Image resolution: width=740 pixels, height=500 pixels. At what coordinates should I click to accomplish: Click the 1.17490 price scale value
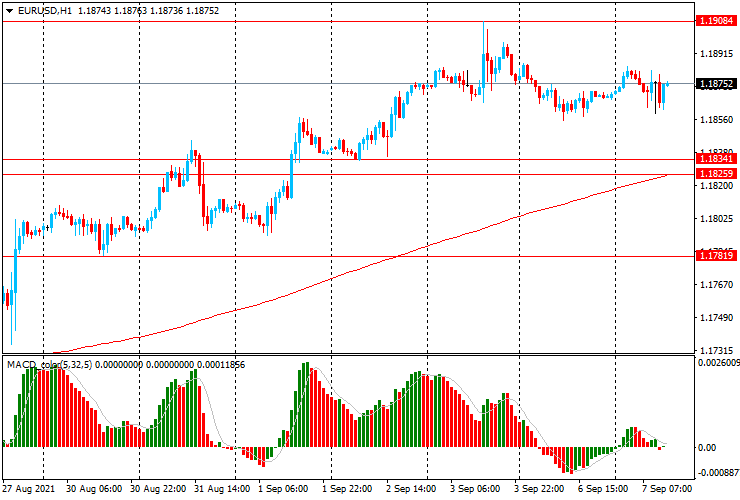(x=716, y=318)
